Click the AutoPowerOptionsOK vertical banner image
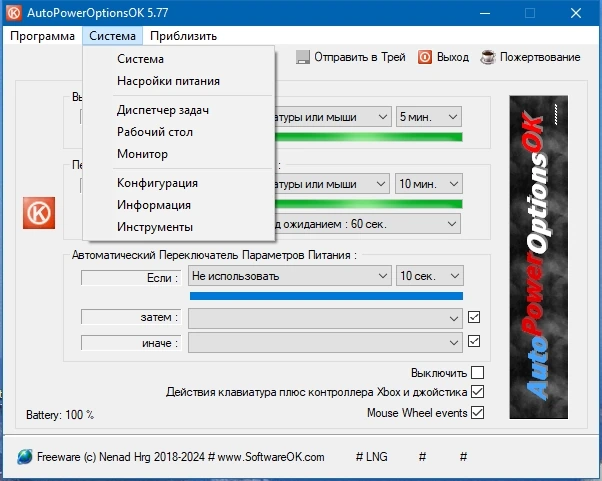This screenshot has height=481, width=602. (x=538, y=257)
